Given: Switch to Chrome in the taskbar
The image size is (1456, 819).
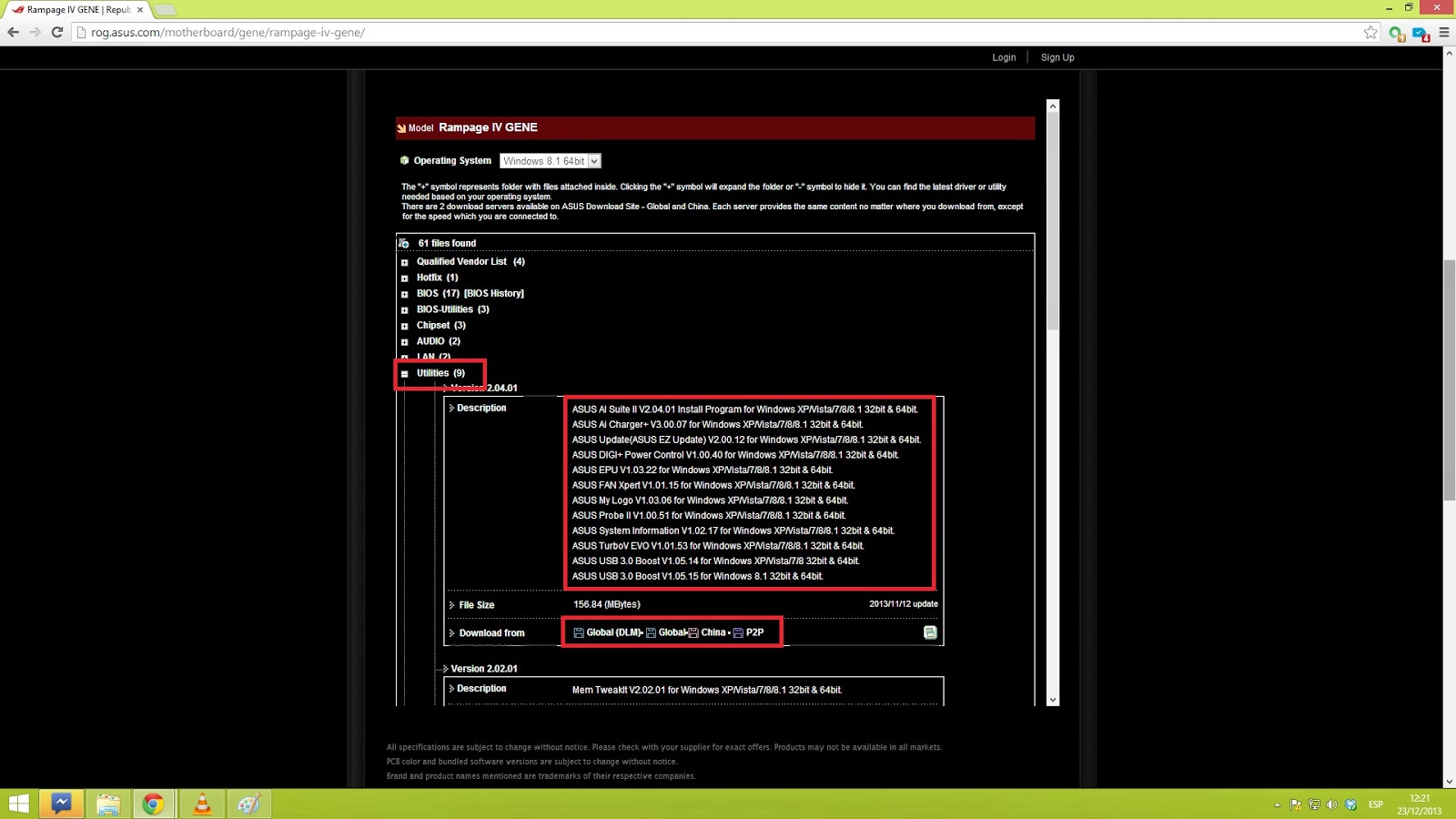Looking at the screenshot, I should [153, 804].
